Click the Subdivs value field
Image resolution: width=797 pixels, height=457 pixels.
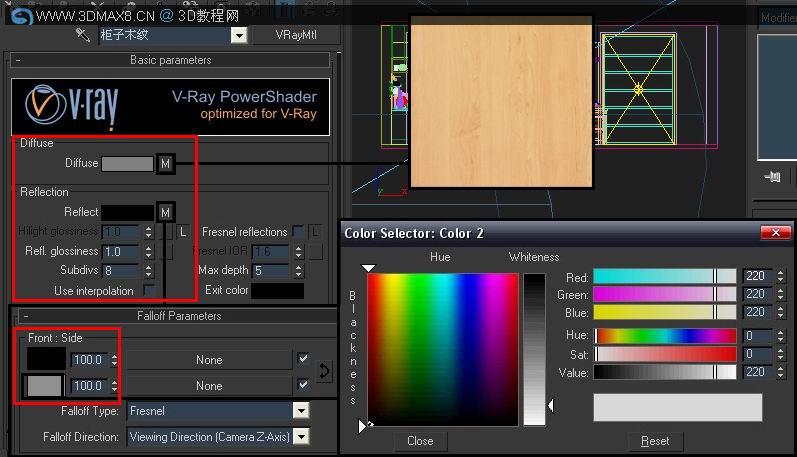(x=121, y=270)
